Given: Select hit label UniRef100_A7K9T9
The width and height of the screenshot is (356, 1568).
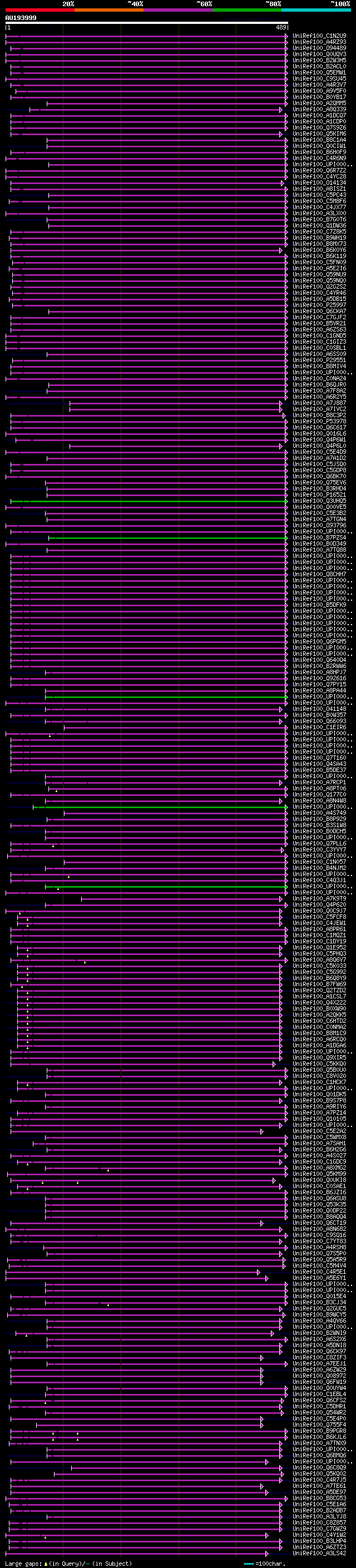Looking at the screenshot, I should pyautogui.click(x=319, y=898).
